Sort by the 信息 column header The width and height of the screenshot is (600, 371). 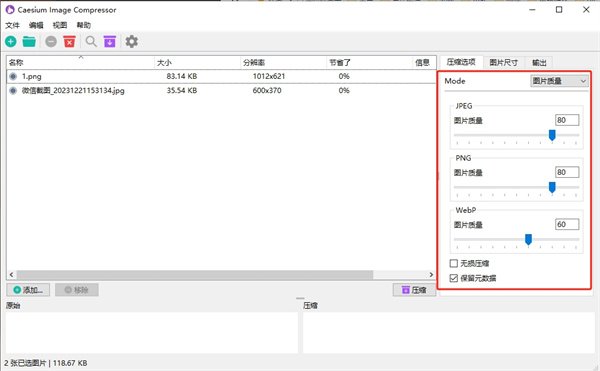point(424,62)
